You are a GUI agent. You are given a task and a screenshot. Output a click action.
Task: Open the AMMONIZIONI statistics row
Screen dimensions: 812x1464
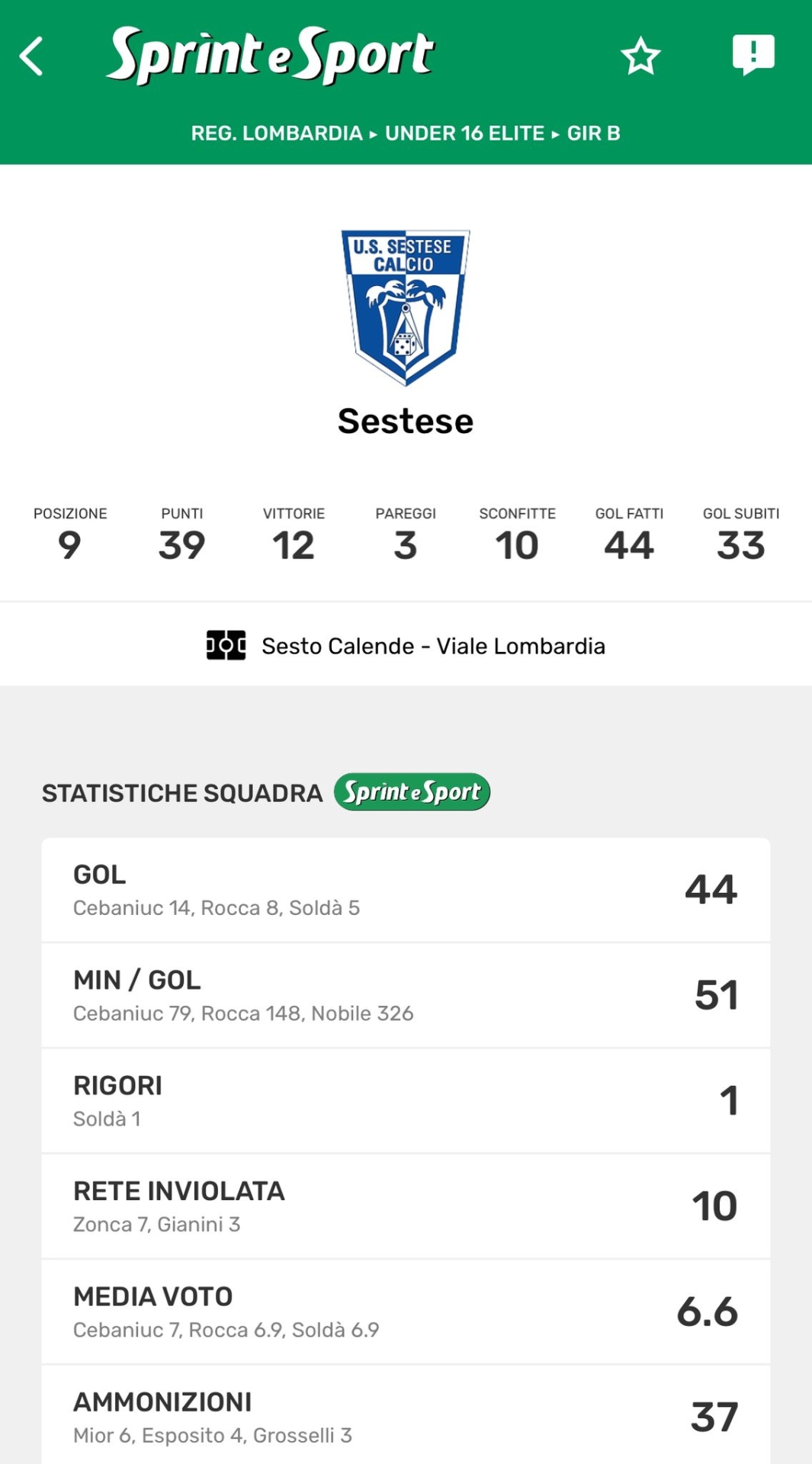pyautogui.click(x=406, y=1417)
